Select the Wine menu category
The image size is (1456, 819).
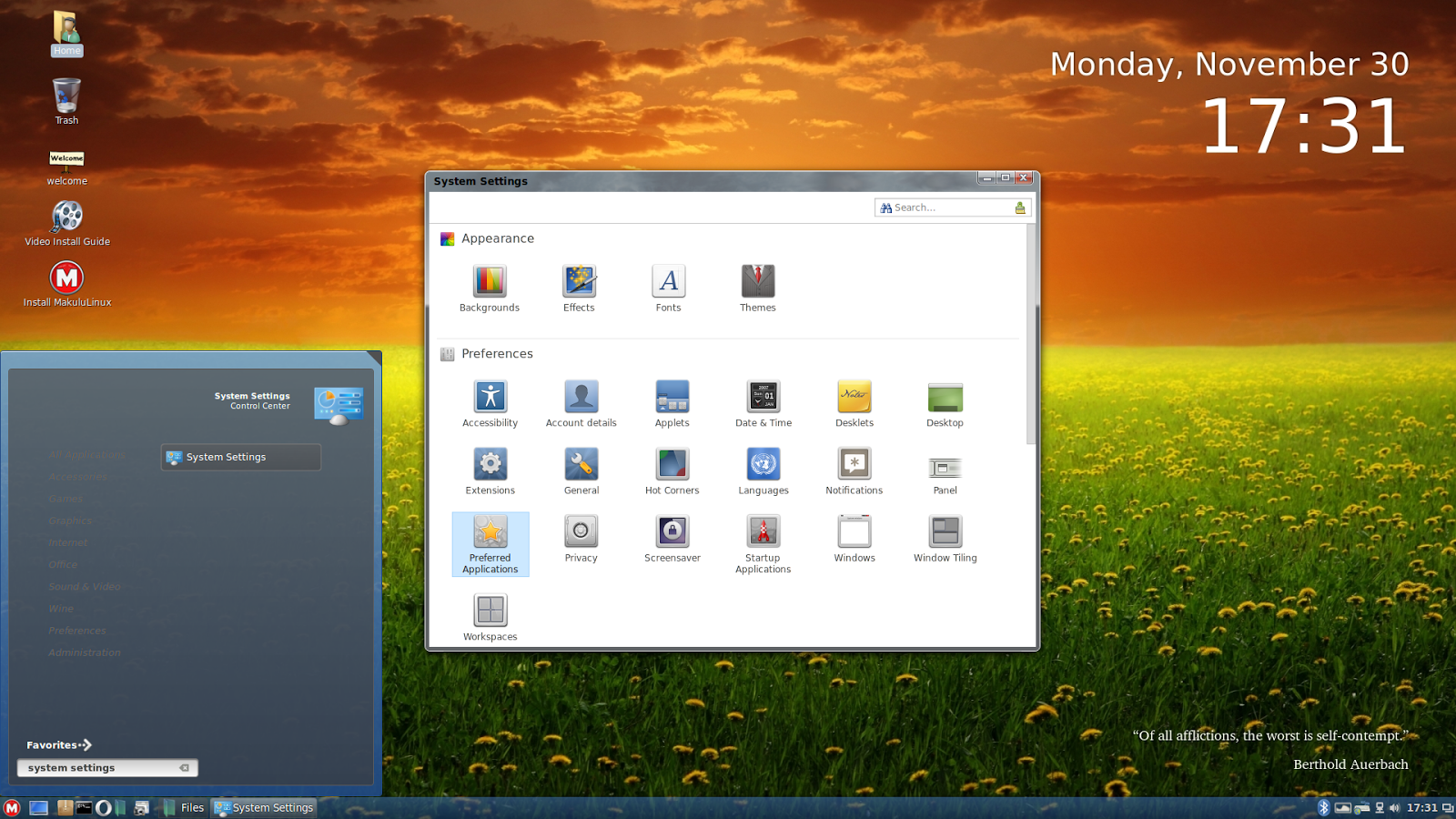pyautogui.click(x=61, y=609)
